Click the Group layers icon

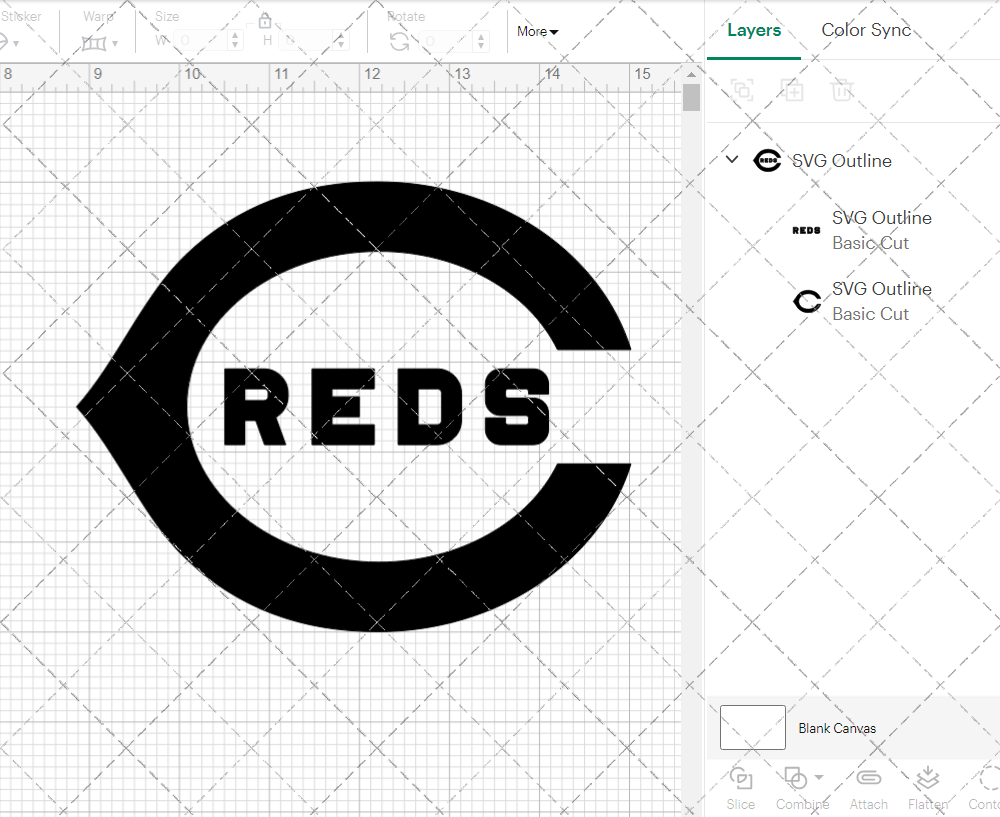point(742,90)
